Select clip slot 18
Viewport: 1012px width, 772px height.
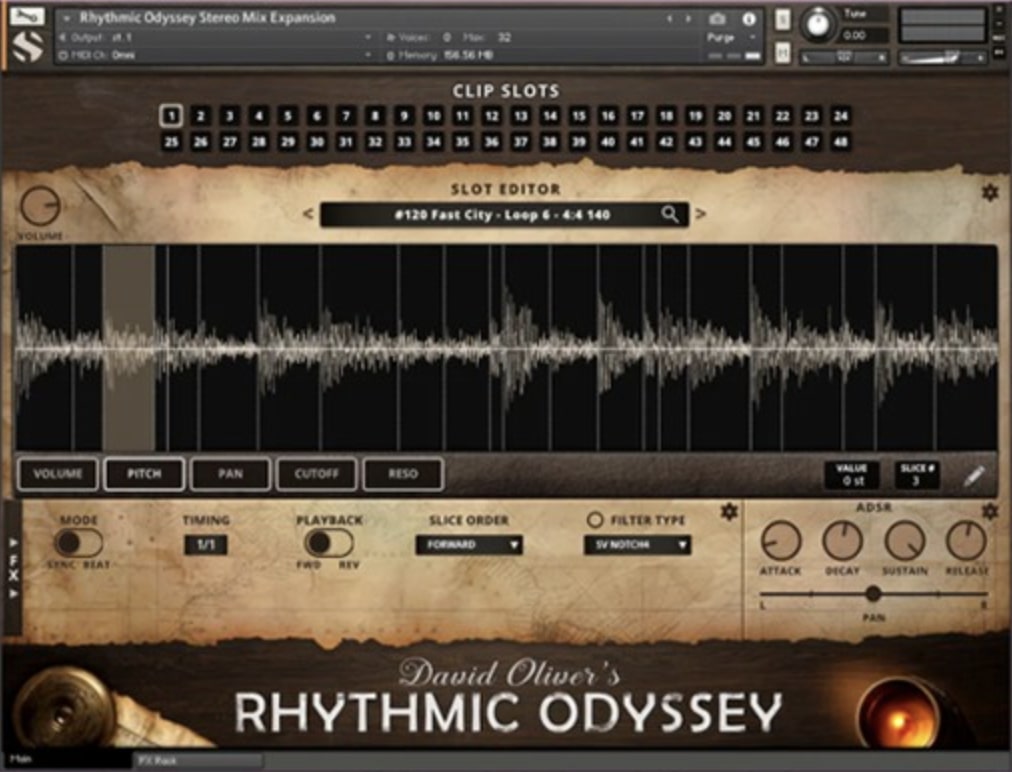[666, 116]
